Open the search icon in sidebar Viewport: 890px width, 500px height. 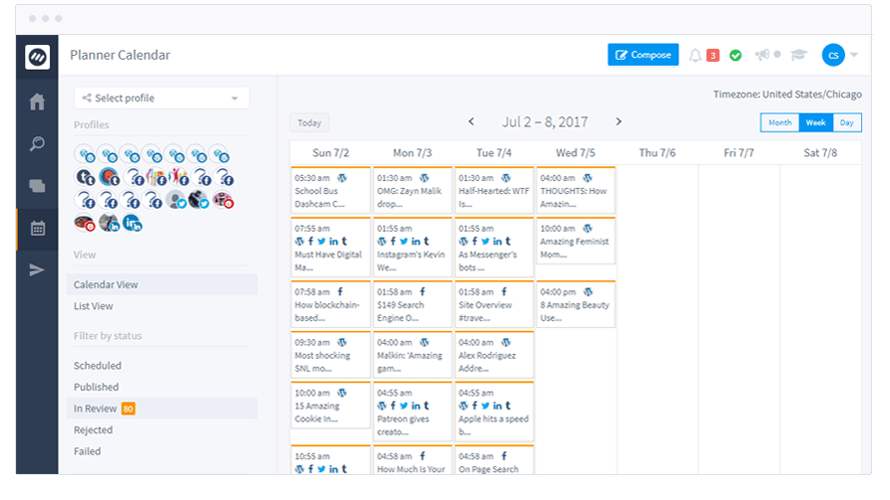tap(37, 144)
